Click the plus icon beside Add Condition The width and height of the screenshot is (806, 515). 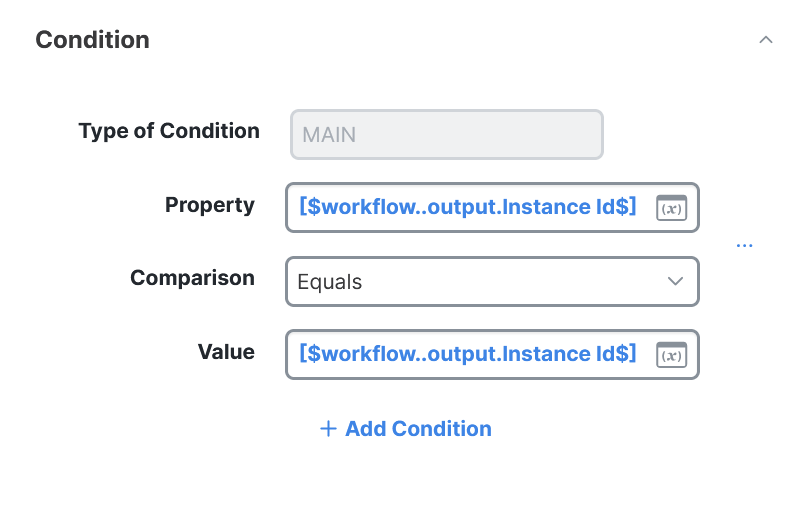point(327,429)
